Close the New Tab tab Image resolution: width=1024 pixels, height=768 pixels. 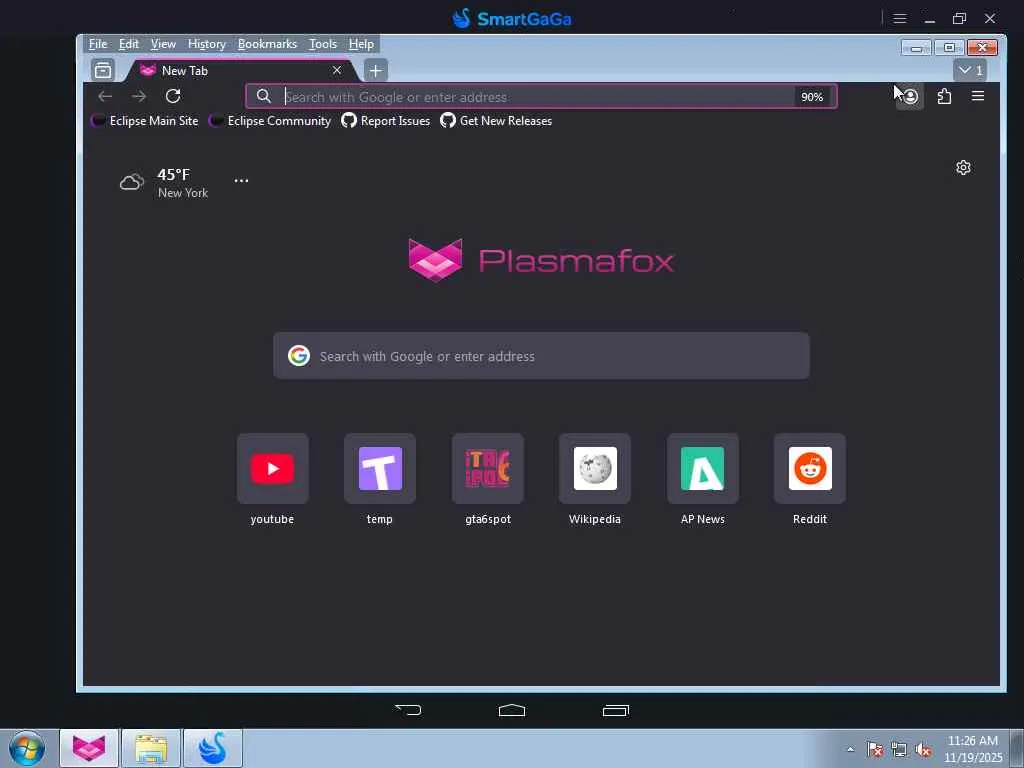pyautogui.click(x=337, y=70)
